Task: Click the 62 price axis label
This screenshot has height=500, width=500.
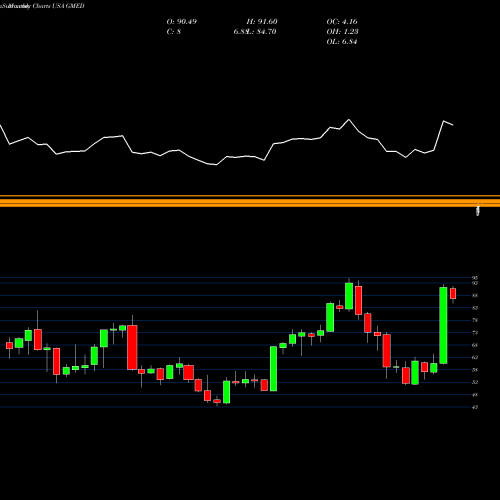Action: pos(475,357)
